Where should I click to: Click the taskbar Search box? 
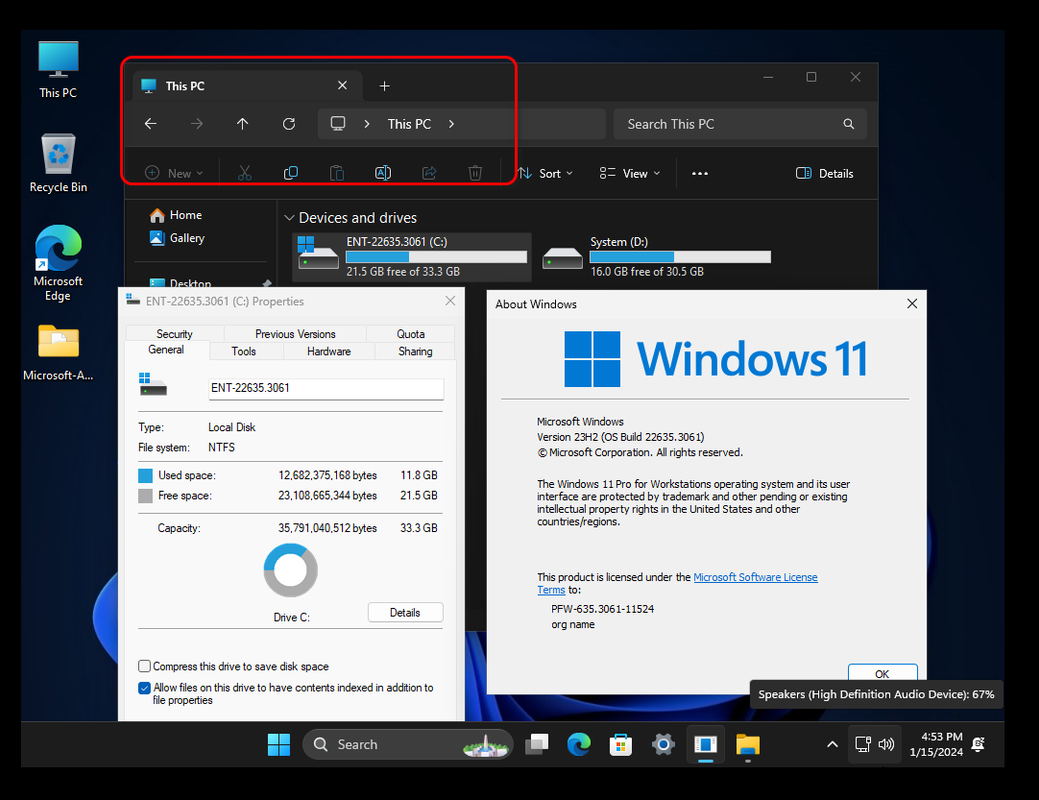pyautogui.click(x=408, y=744)
